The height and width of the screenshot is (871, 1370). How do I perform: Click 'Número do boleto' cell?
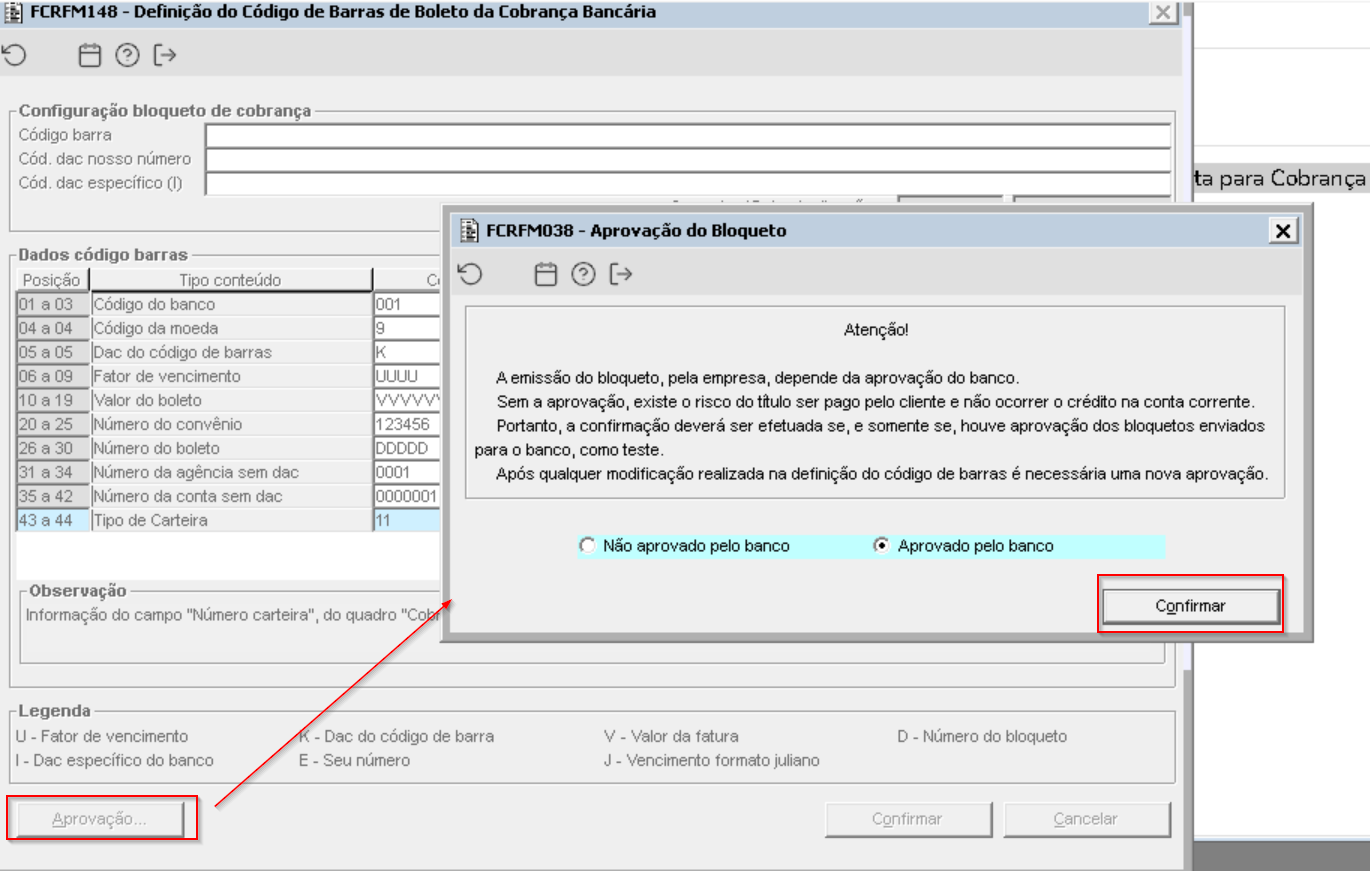231,448
